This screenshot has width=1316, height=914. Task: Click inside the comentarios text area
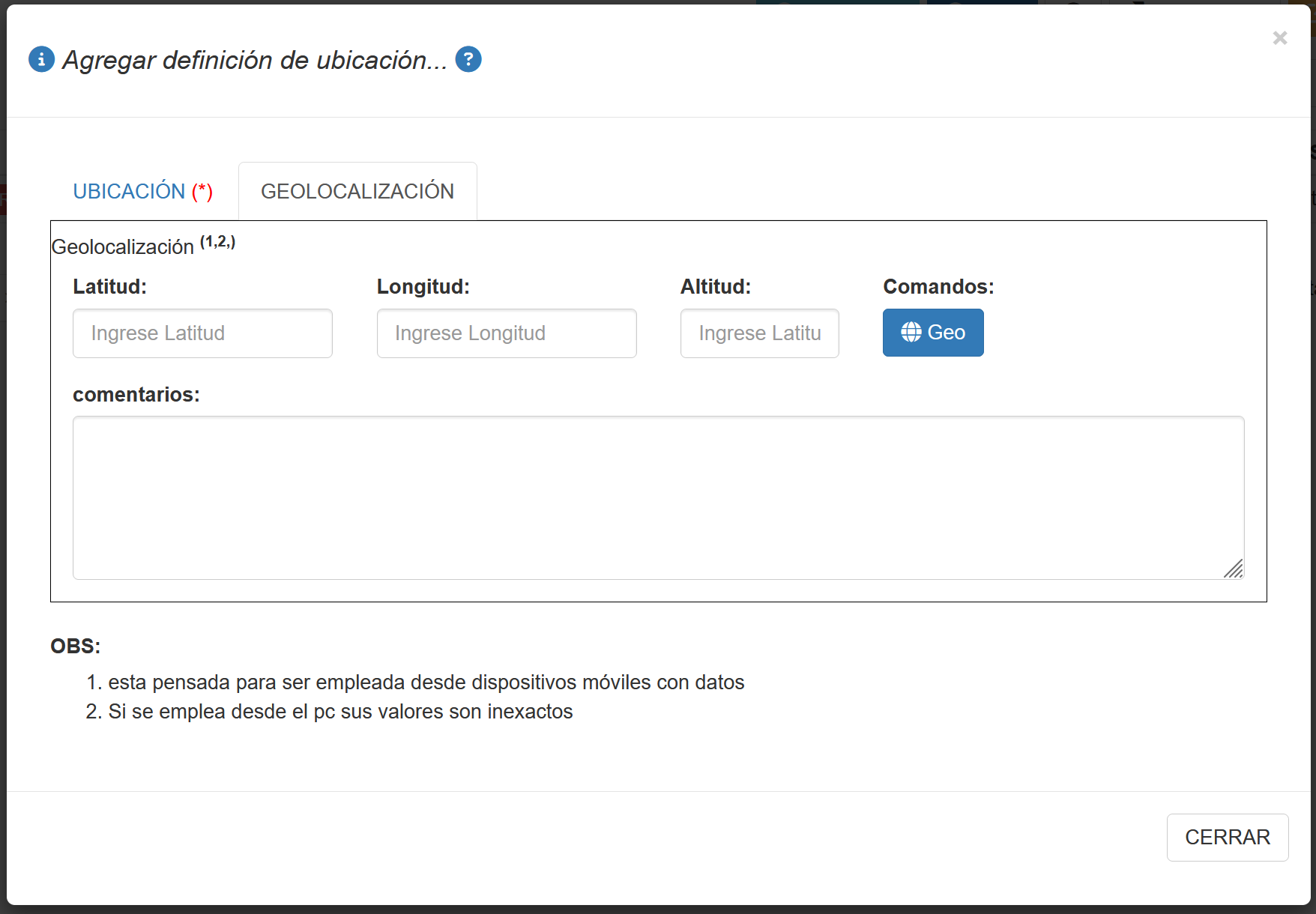click(x=657, y=497)
